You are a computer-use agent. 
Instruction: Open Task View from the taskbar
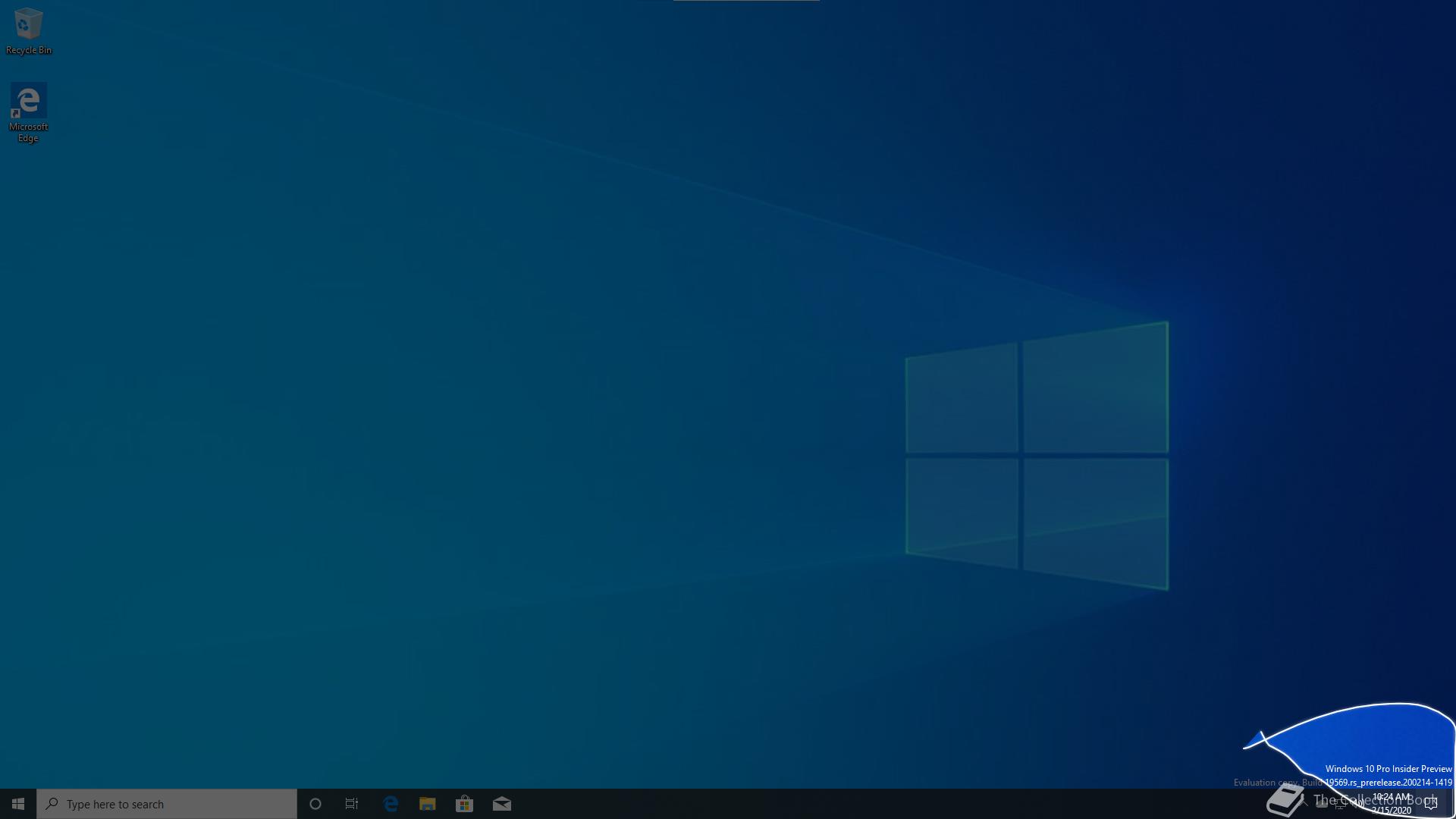(x=352, y=804)
